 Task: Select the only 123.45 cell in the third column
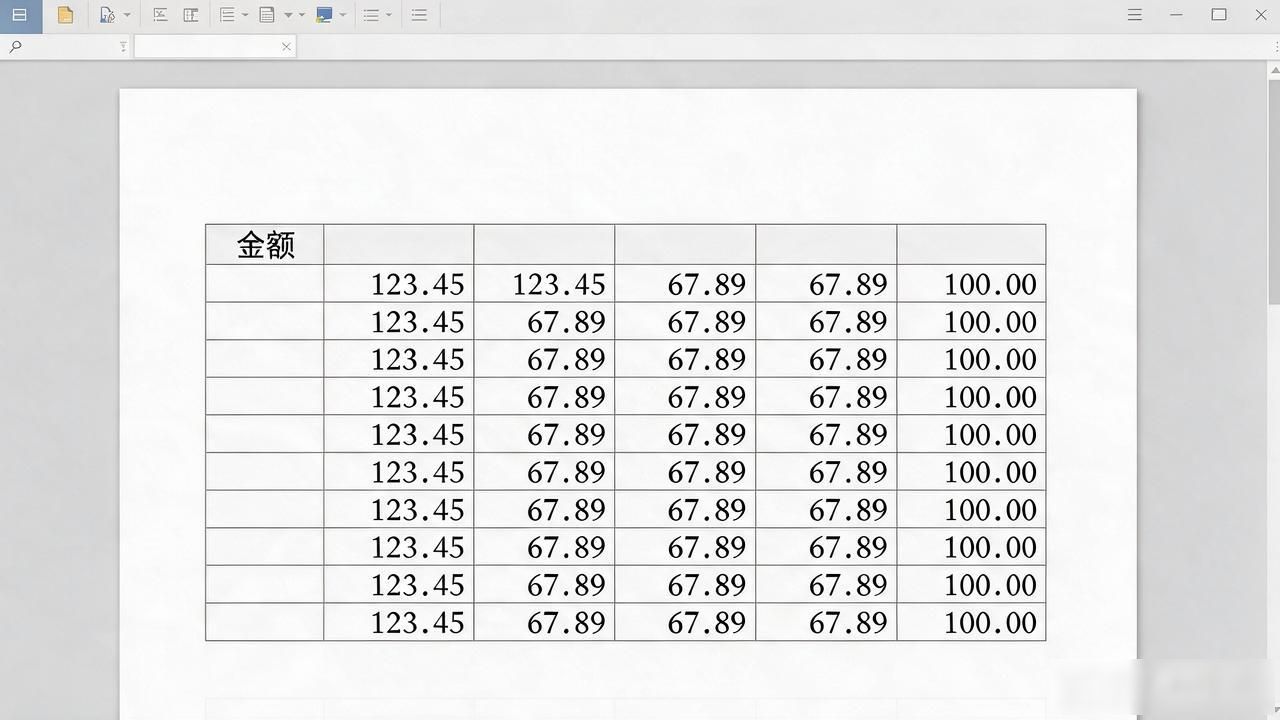pos(544,284)
